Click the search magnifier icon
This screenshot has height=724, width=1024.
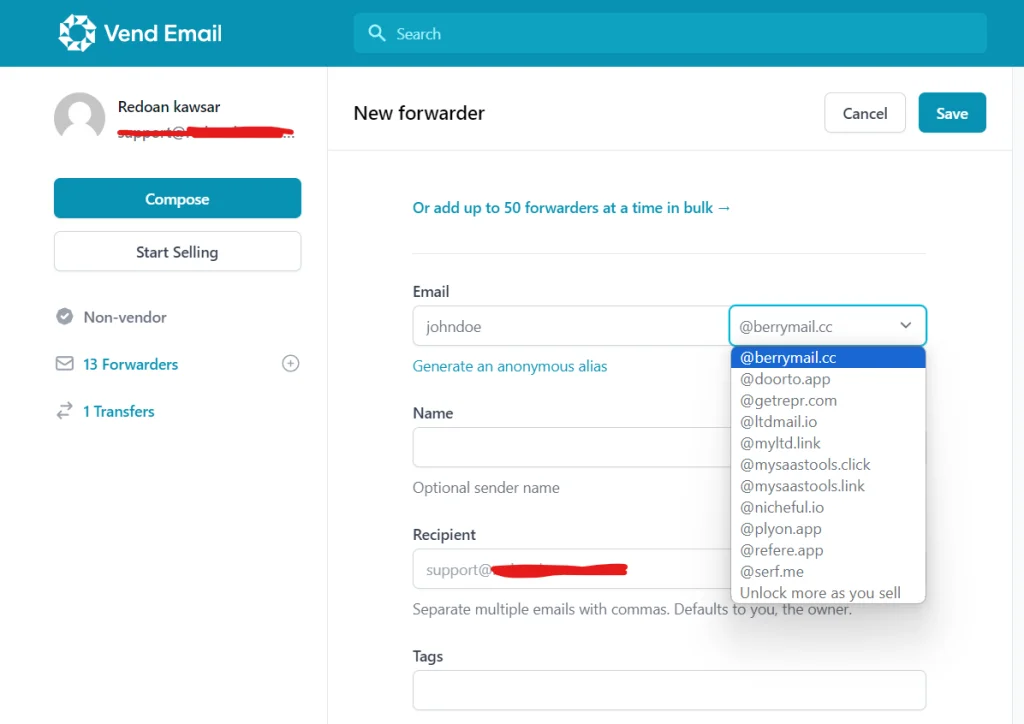point(377,33)
